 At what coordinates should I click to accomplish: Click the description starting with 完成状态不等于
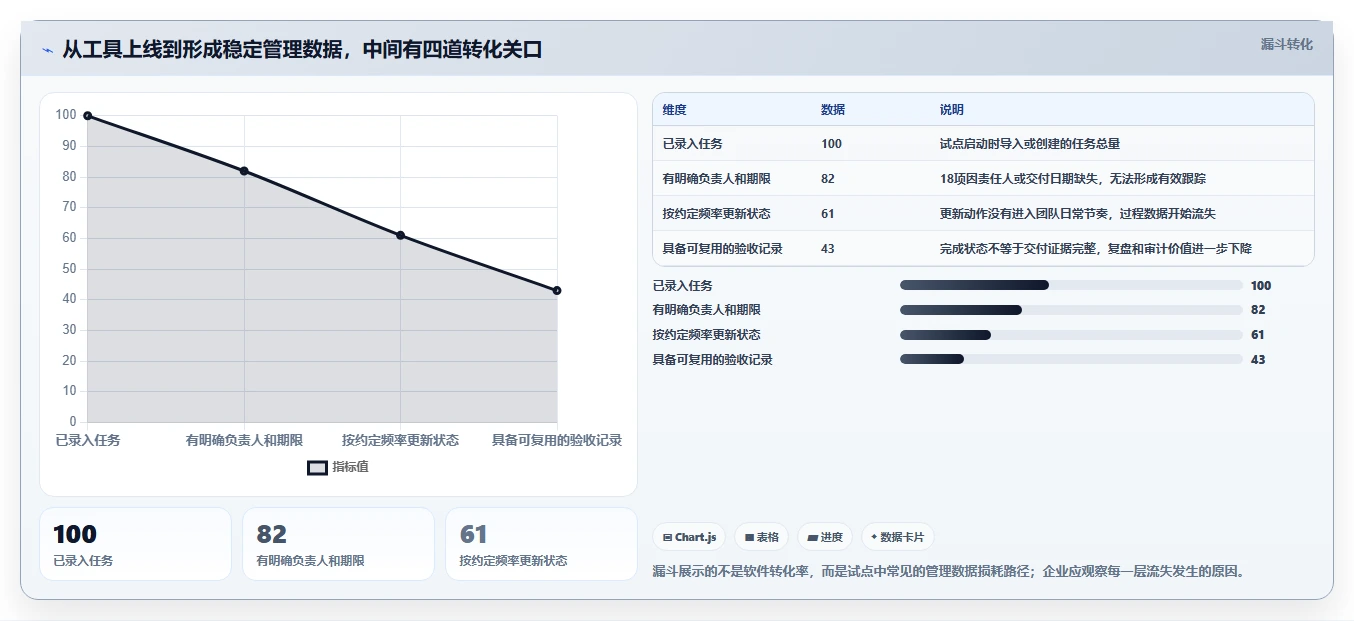[x=1095, y=249]
